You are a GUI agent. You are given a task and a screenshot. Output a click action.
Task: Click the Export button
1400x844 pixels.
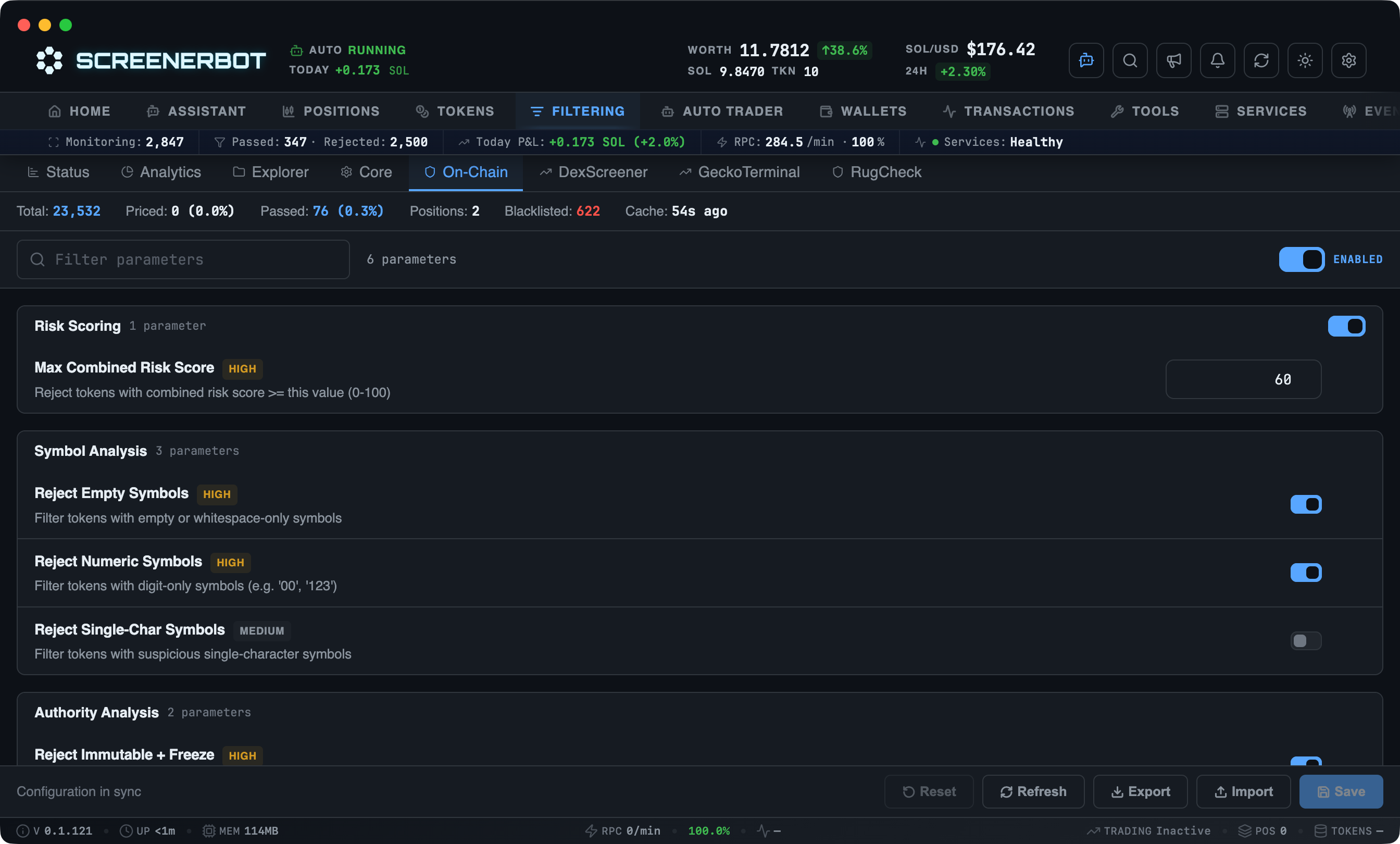(x=1140, y=792)
